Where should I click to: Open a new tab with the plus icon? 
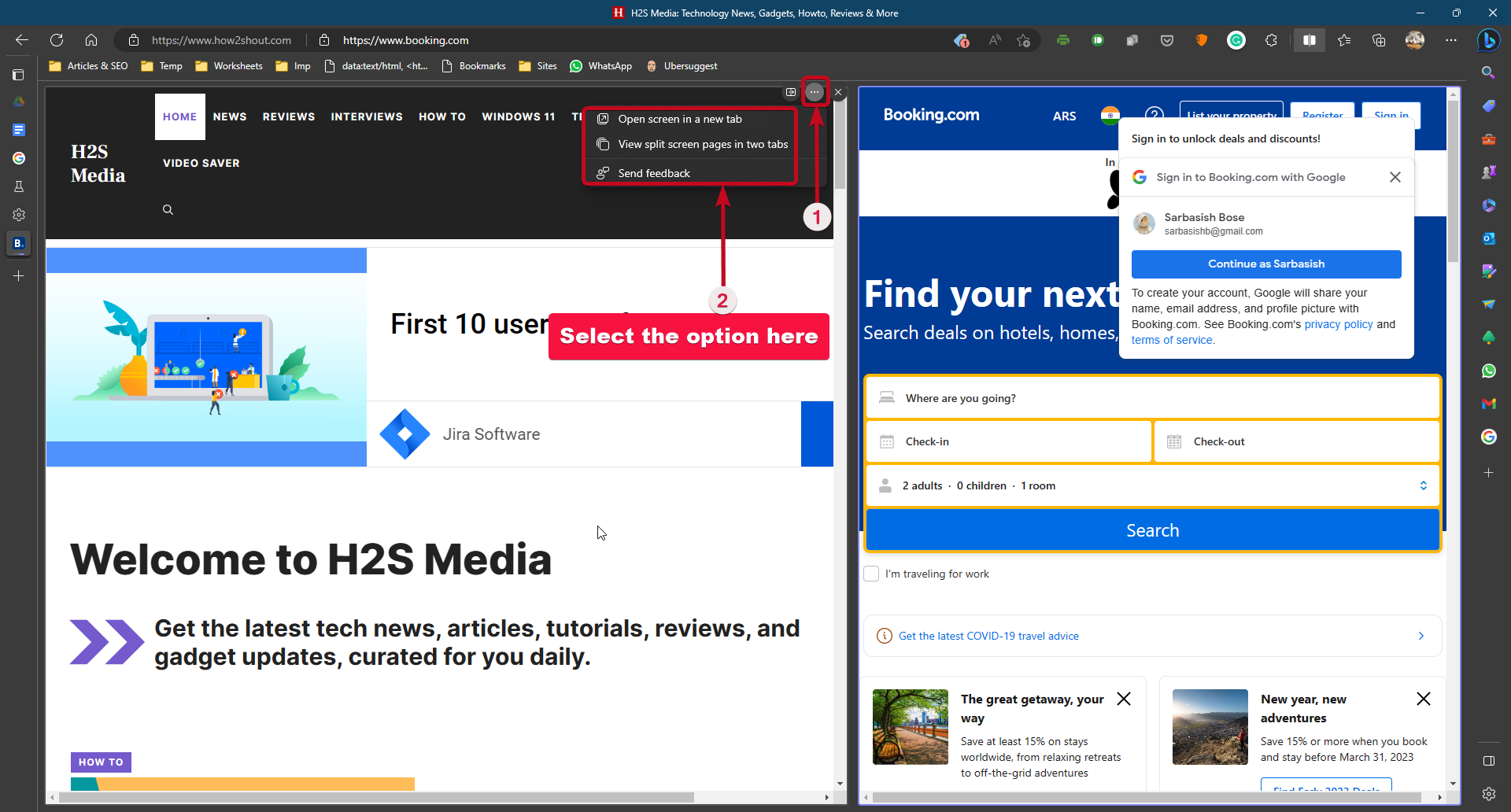[19, 276]
